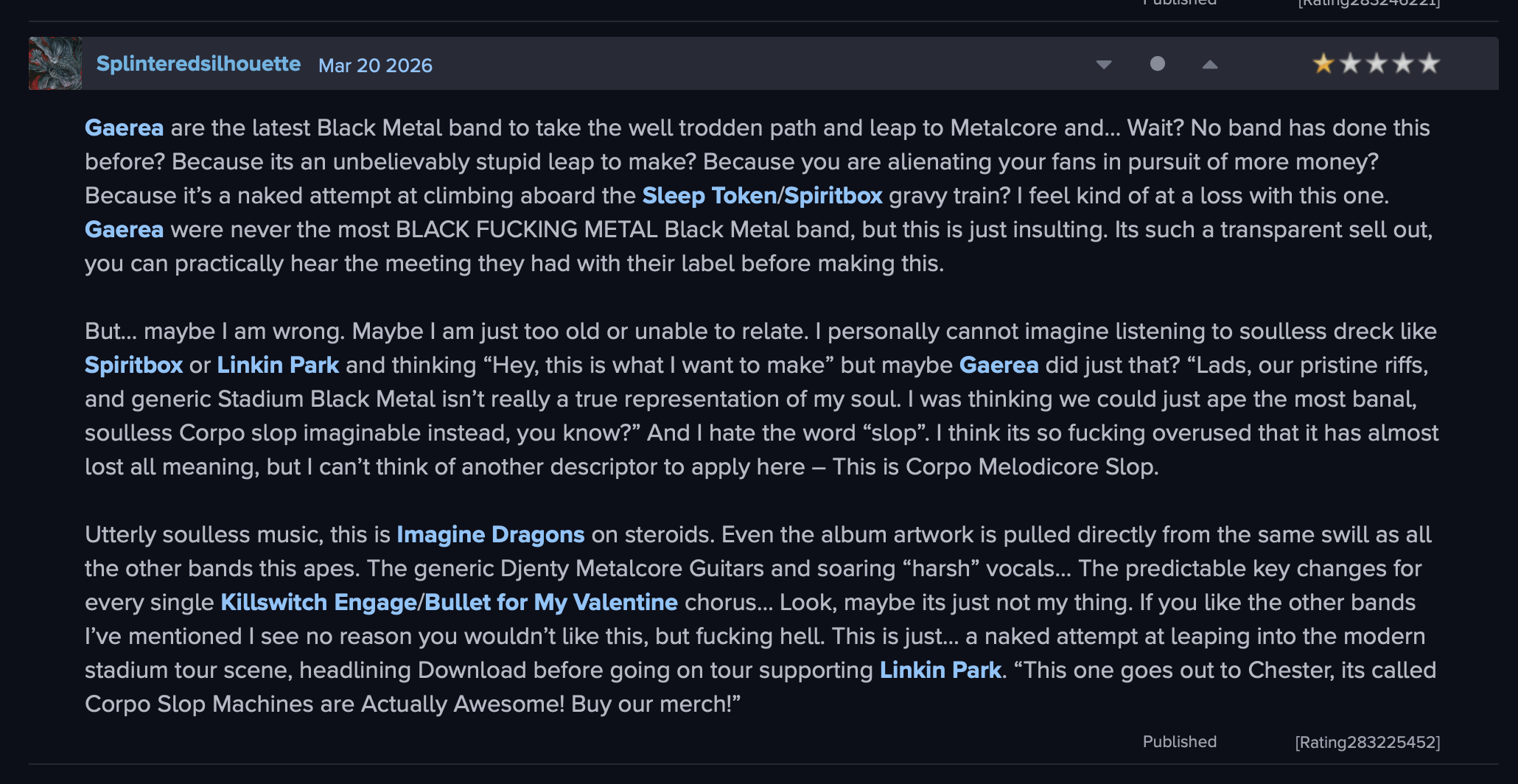Open the Spiritbox link before 'or Linkin Park'
Viewport: 1518px width, 784px height.
[x=133, y=365]
